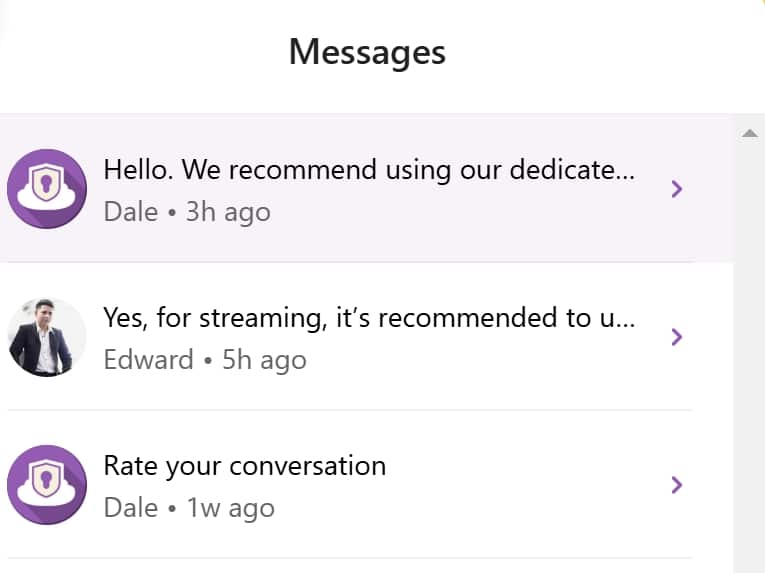Click the purple shield avatar beside Hello message

click(x=47, y=189)
